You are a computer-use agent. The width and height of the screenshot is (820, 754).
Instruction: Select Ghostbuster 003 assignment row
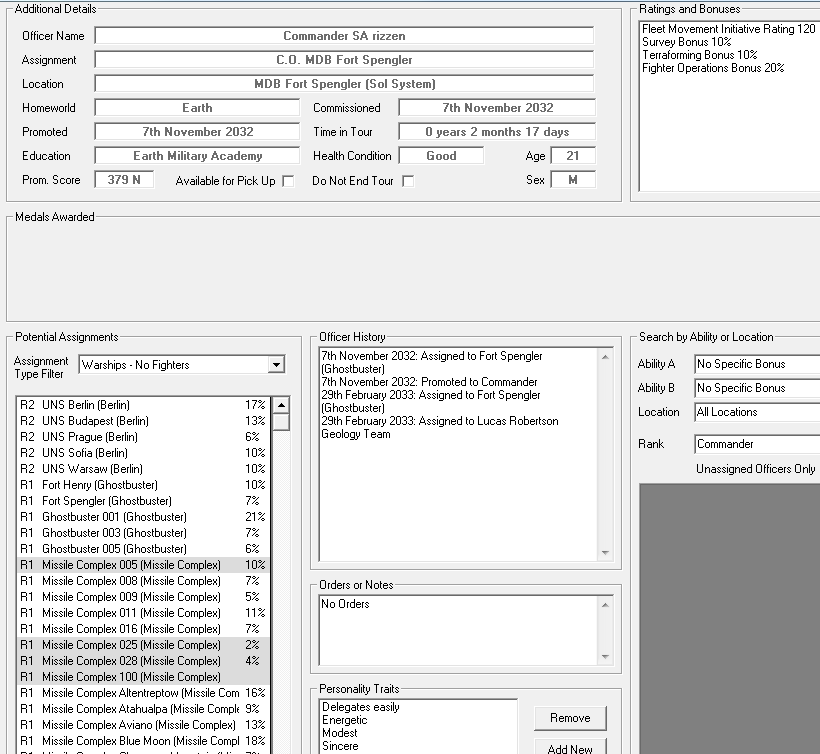[144, 533]
